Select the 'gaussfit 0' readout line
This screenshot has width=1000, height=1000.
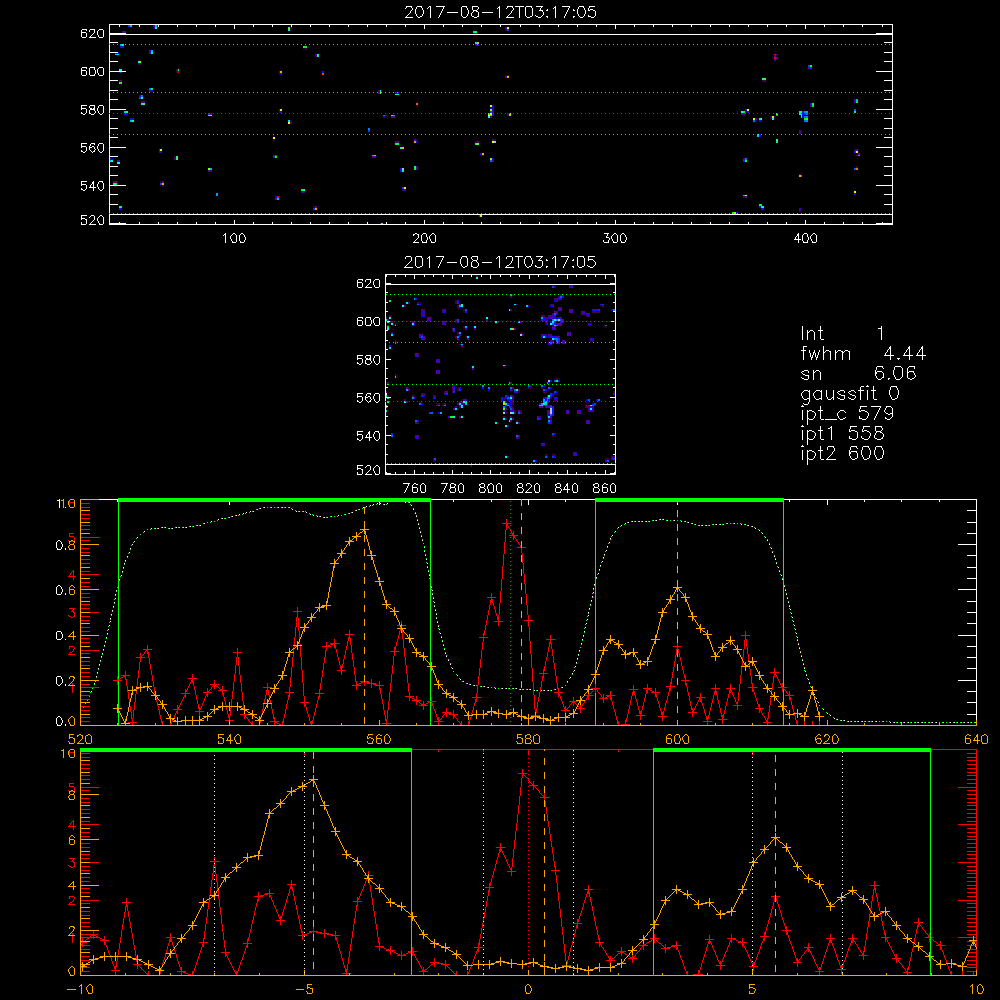point(849,394)
